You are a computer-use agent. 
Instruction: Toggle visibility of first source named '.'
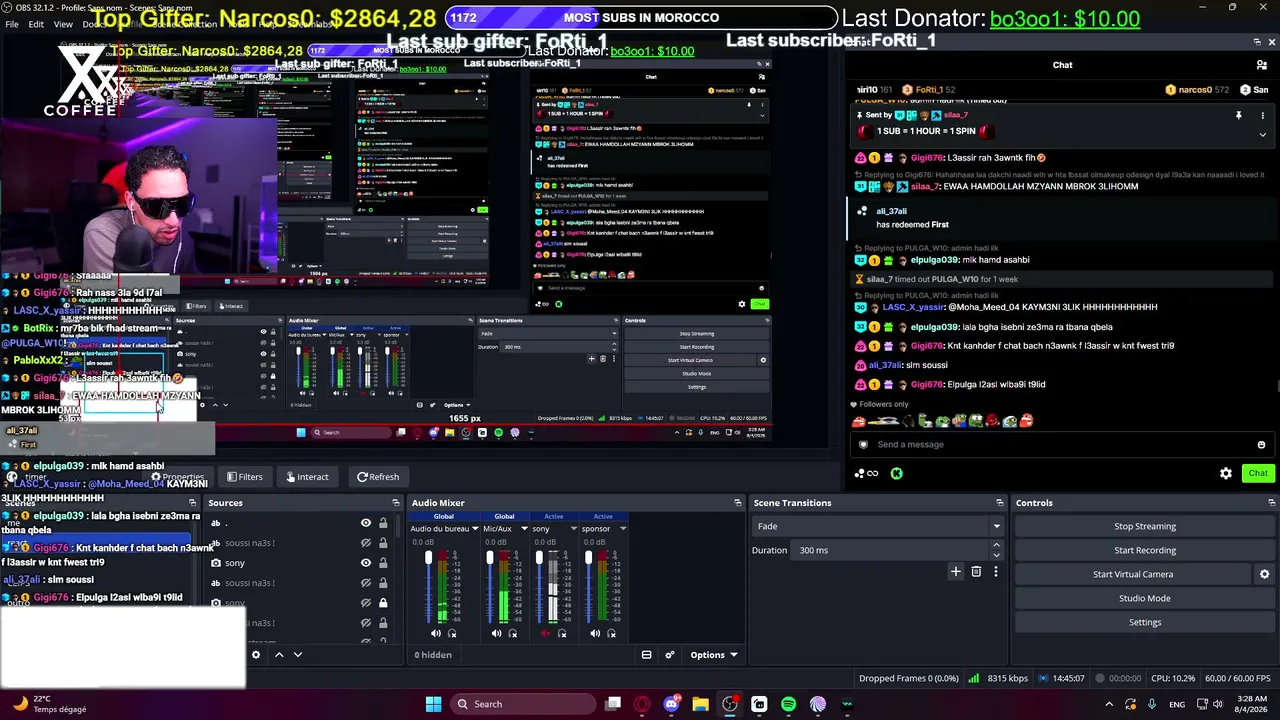366,523
